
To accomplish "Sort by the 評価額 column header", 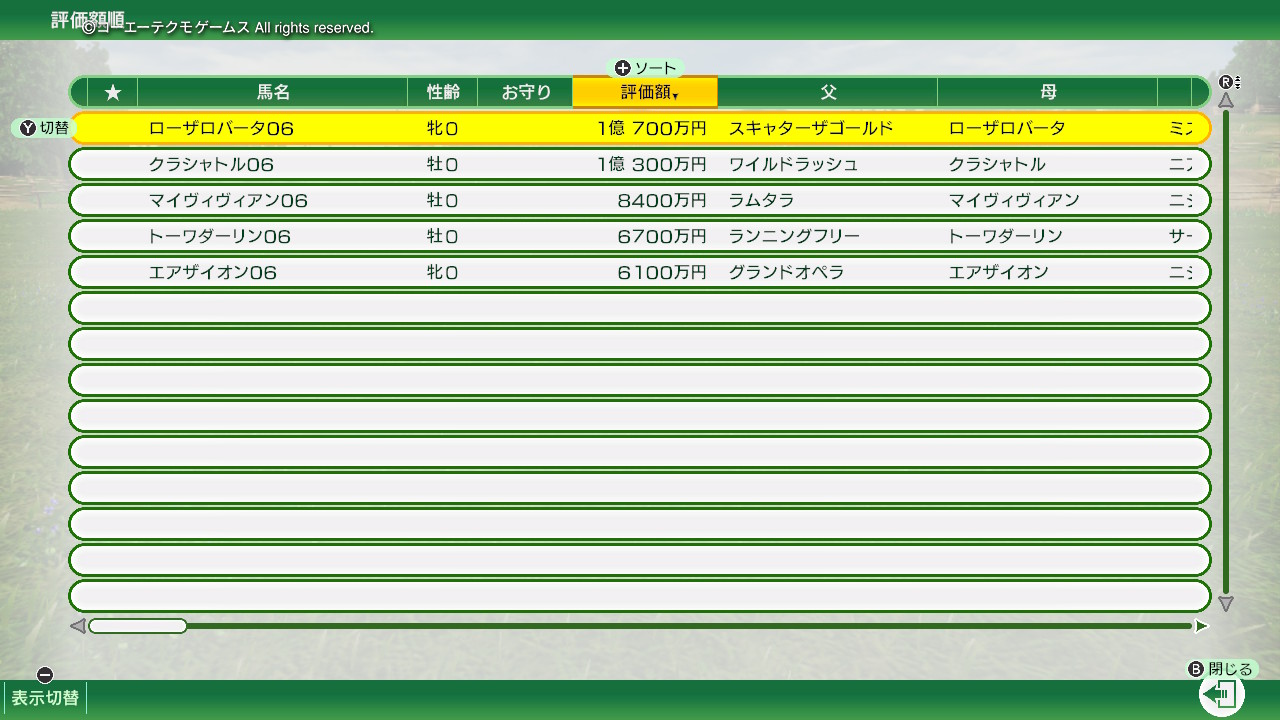I will pos(645,92).
